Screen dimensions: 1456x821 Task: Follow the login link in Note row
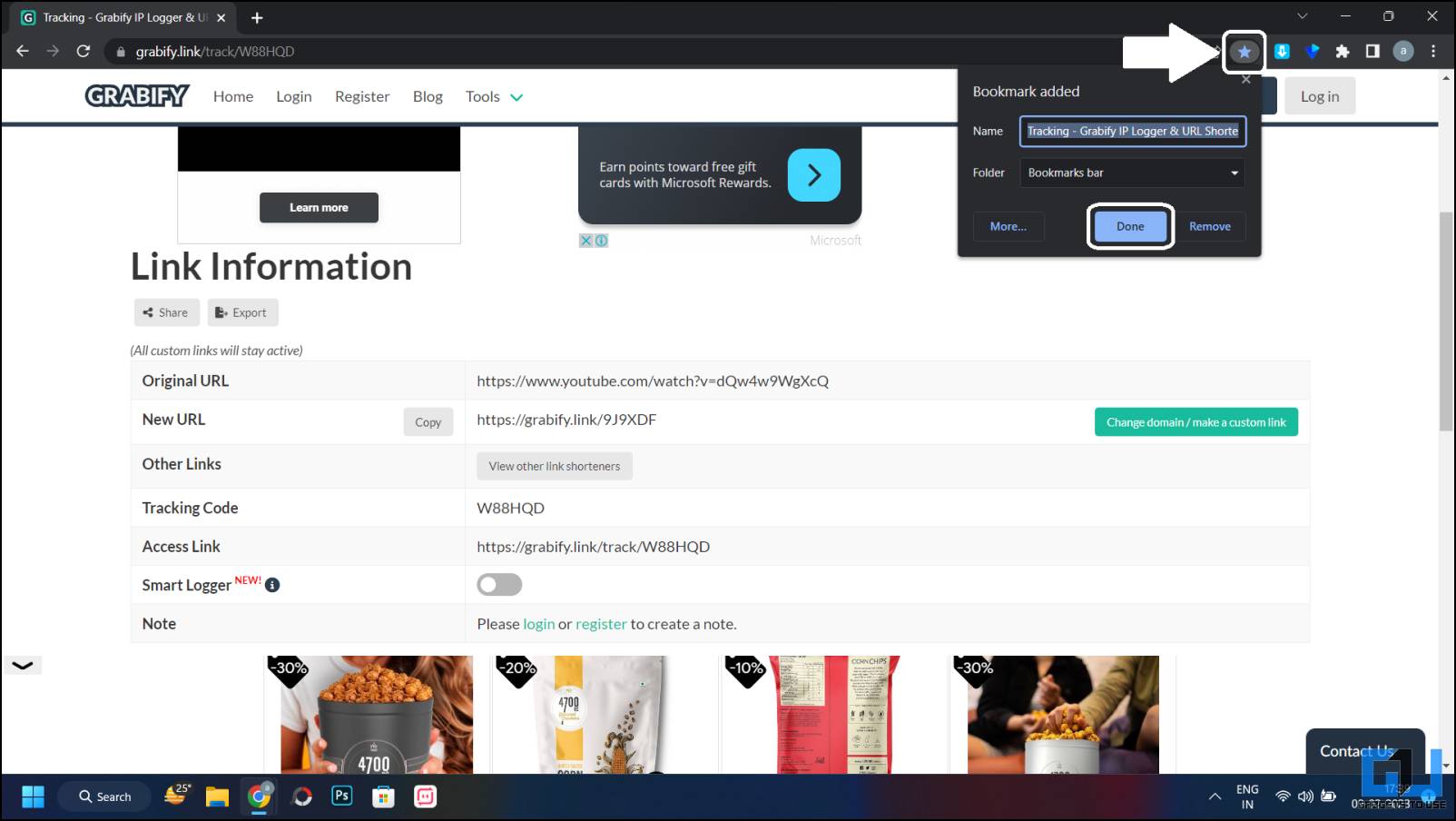coord(539,624)
